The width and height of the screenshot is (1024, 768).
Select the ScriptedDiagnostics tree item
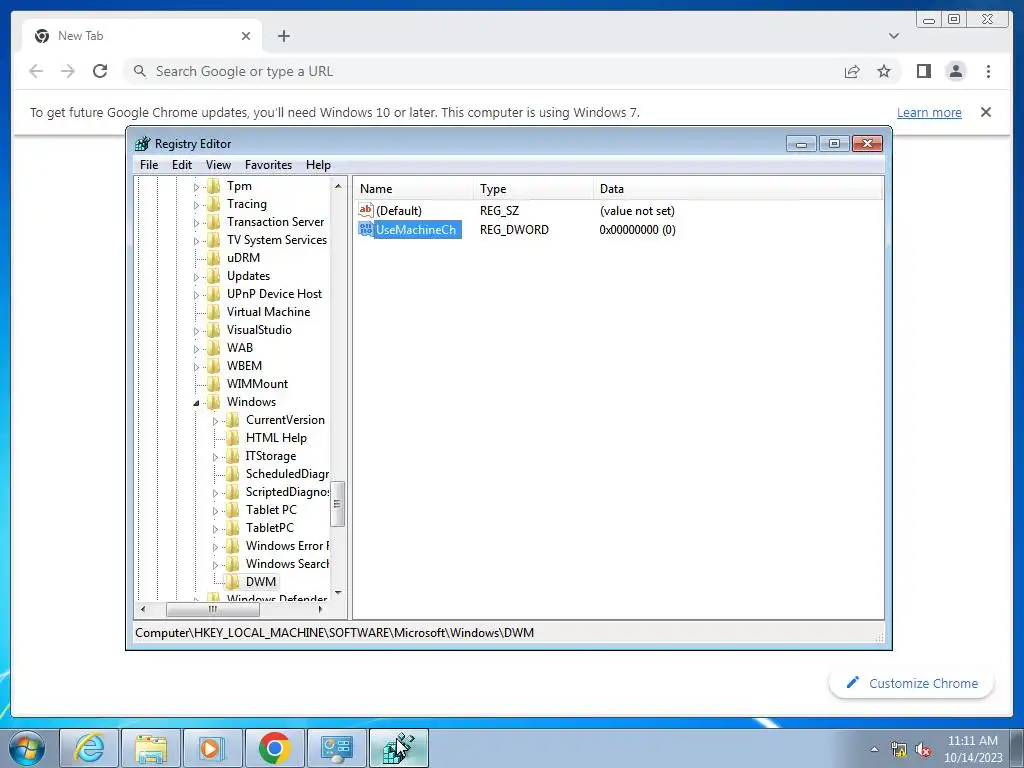click(287, 492)
